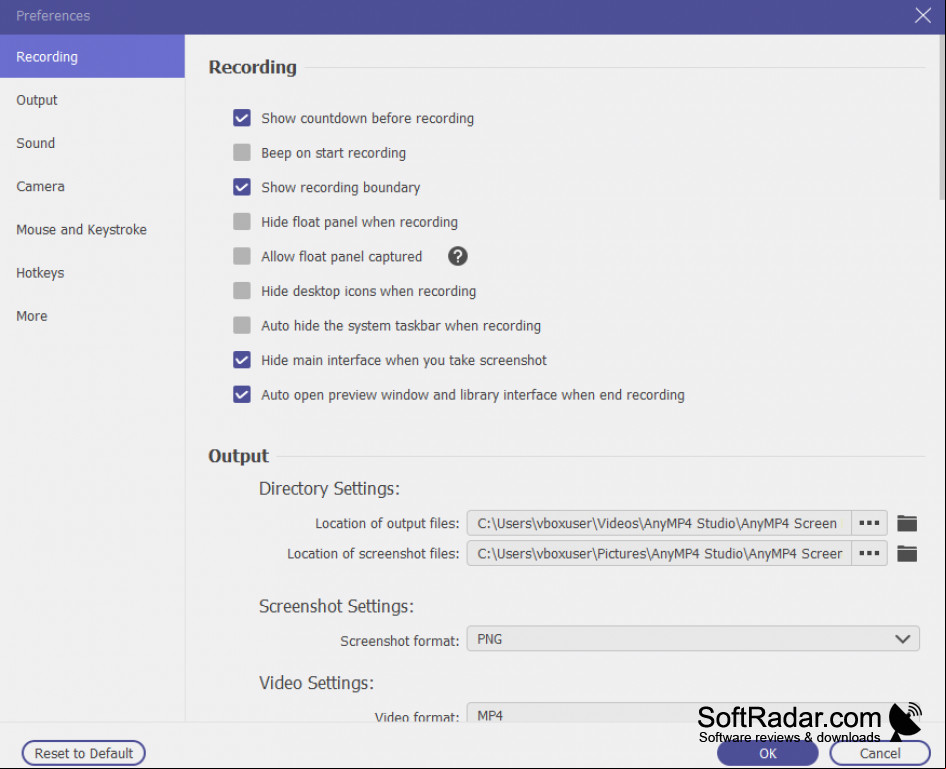Click the Directory Settings heading
This screenshot has width=946, height=769.
click(329, 488)
